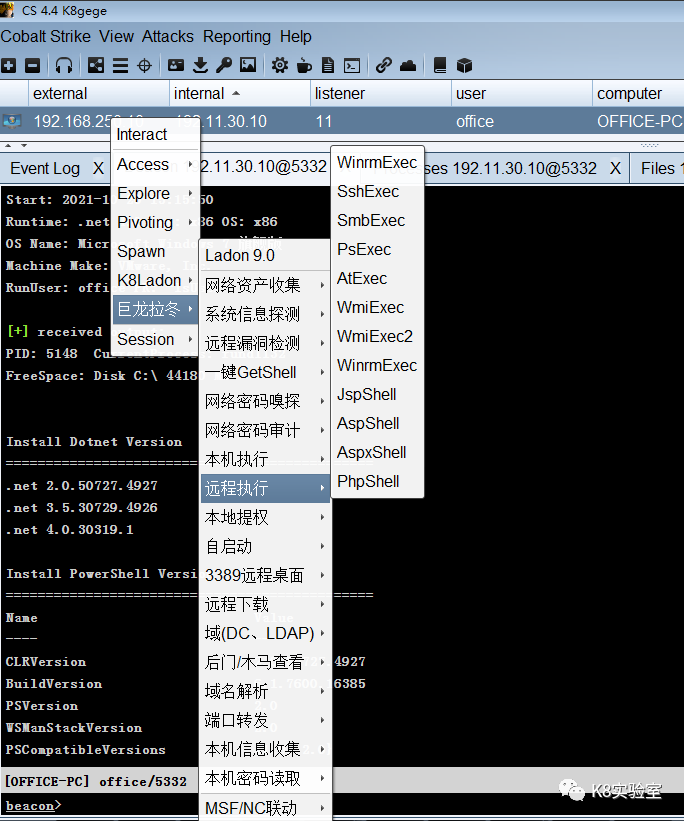Open Listeners via the headphones icon

tap(64, 65)
